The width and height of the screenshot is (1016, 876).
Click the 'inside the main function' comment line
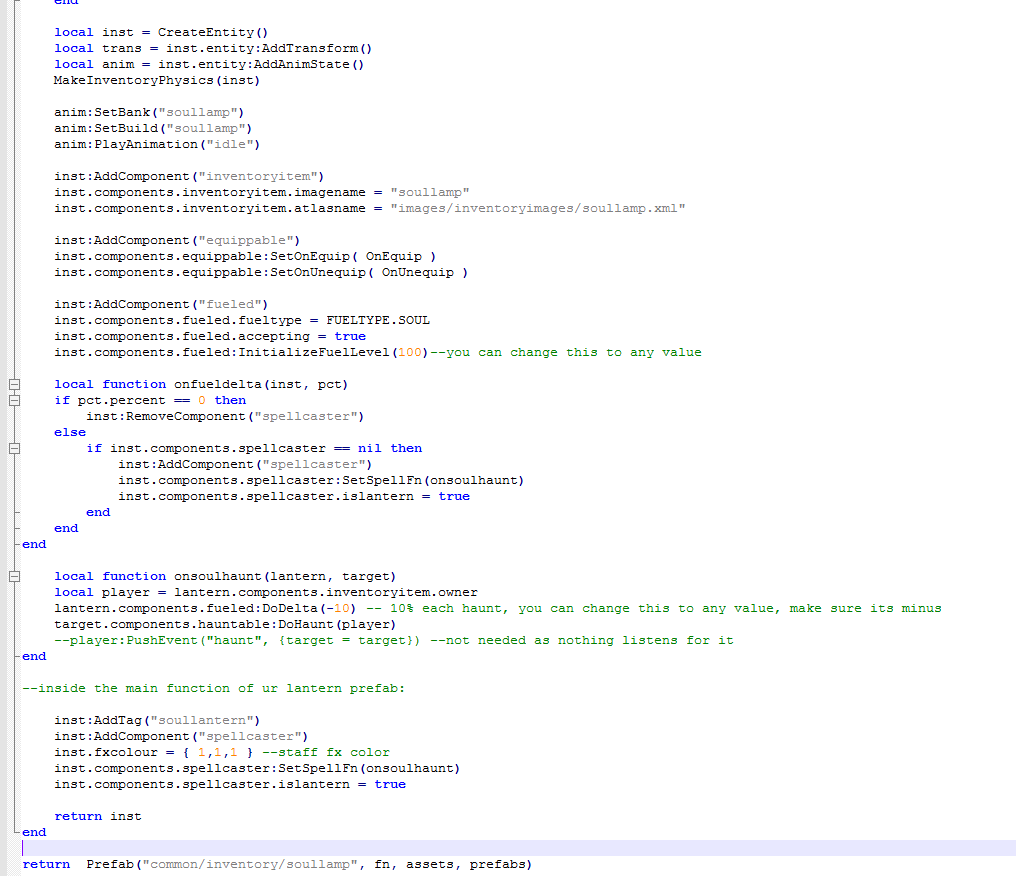tap(213, 688)
